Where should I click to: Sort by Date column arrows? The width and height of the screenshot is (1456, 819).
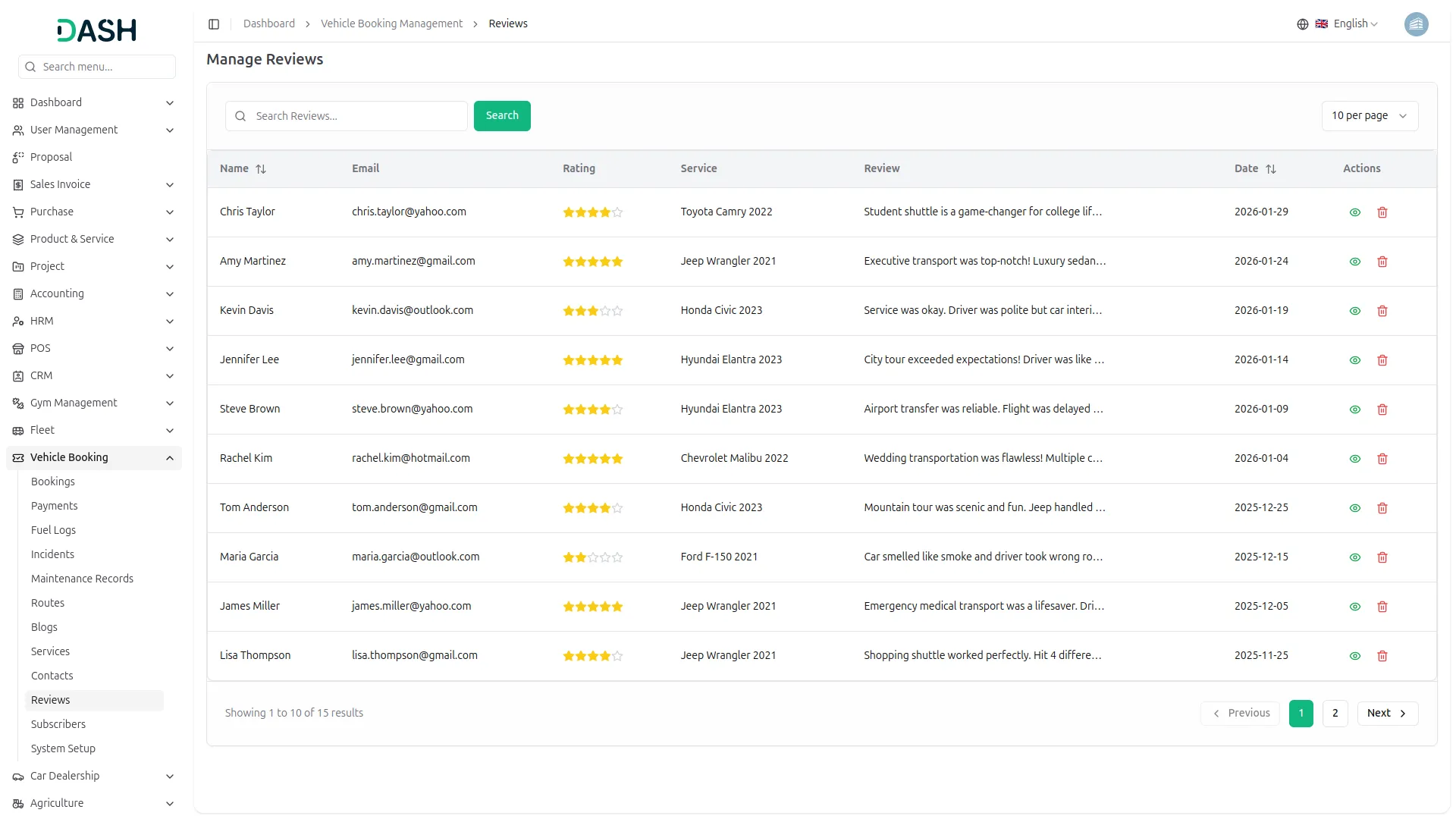coord(1271,169)
